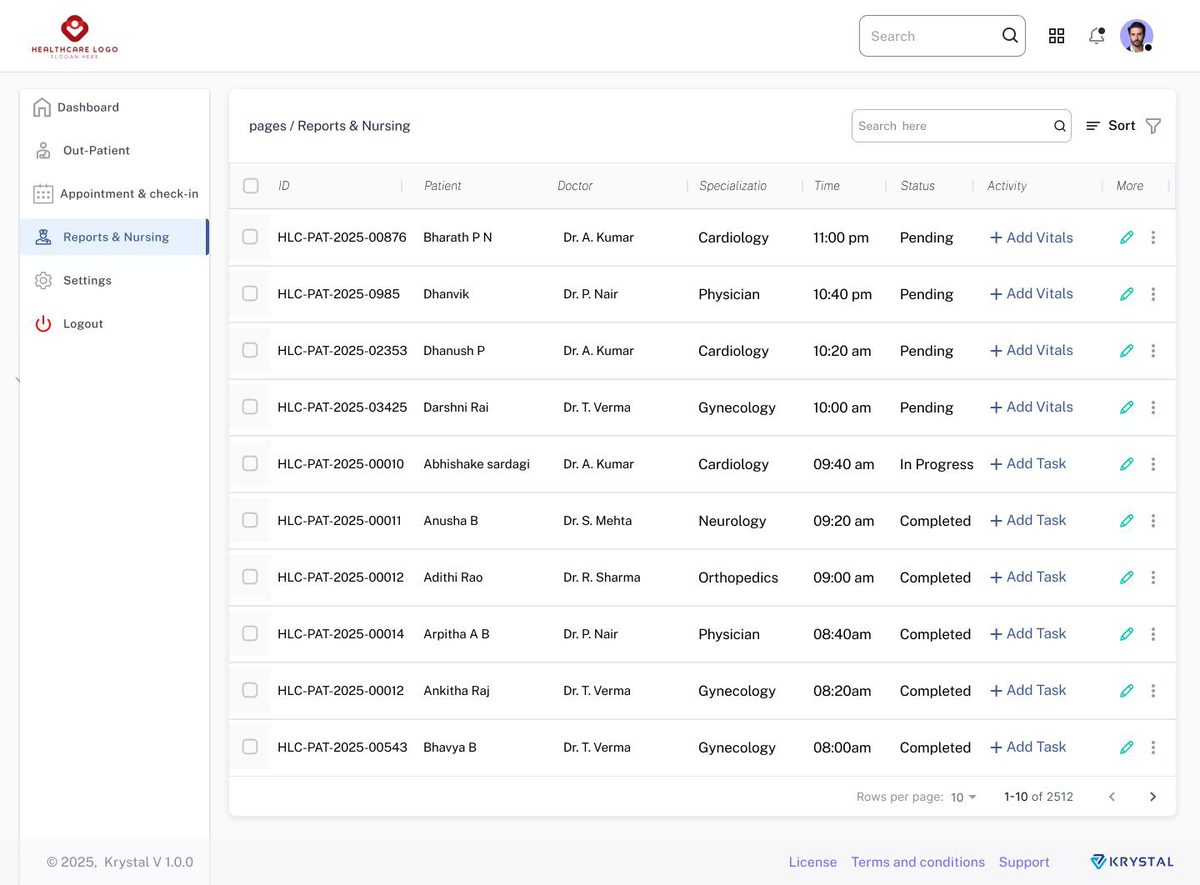The image size is (1200, 885).
Task: Open the Rows per page dropdown
Action: pos(963,797)
